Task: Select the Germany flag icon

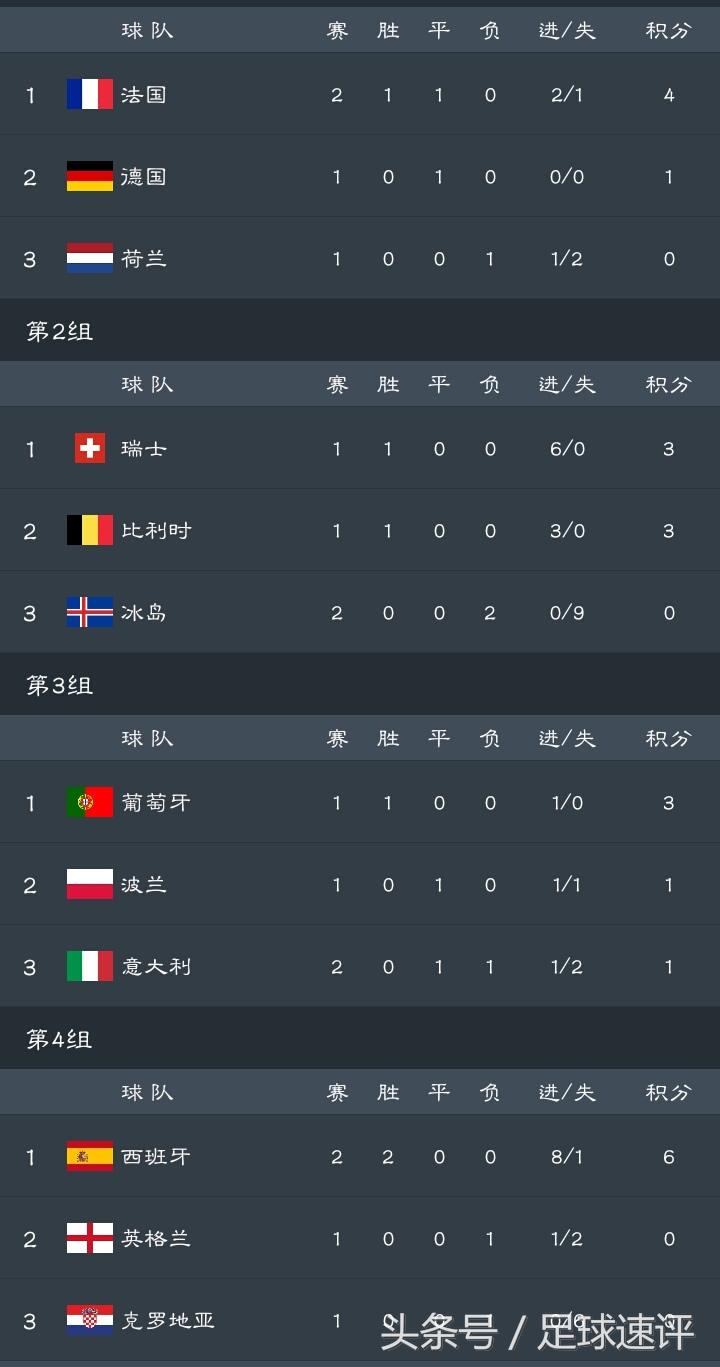Action: pyautogui.click(x=90, y=177)
